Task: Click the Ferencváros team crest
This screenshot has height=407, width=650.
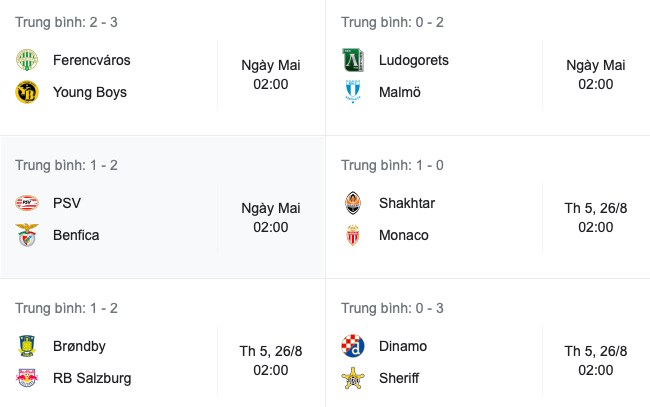Action: 26,60
